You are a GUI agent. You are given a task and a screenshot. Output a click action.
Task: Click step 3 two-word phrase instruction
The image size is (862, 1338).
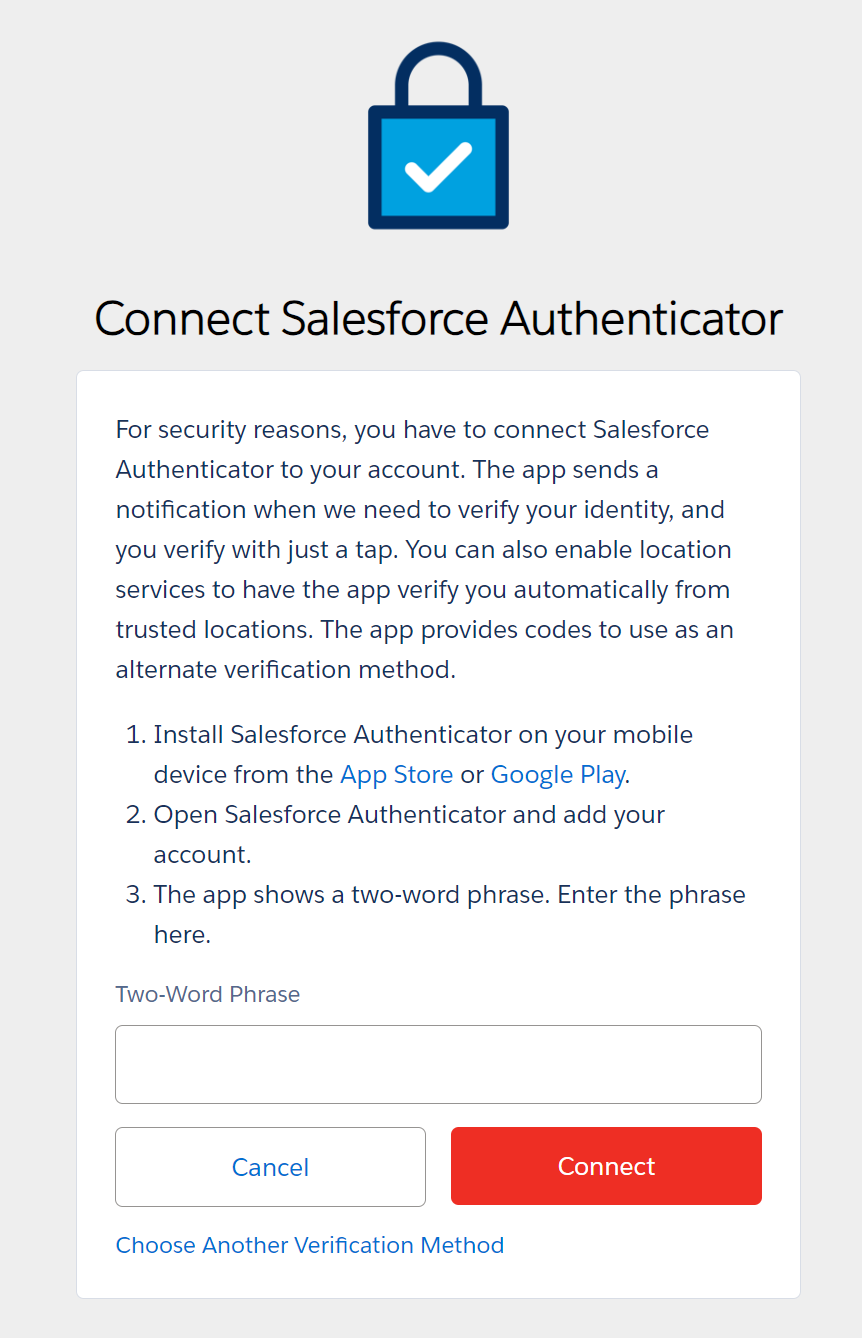tap(448, 895)
